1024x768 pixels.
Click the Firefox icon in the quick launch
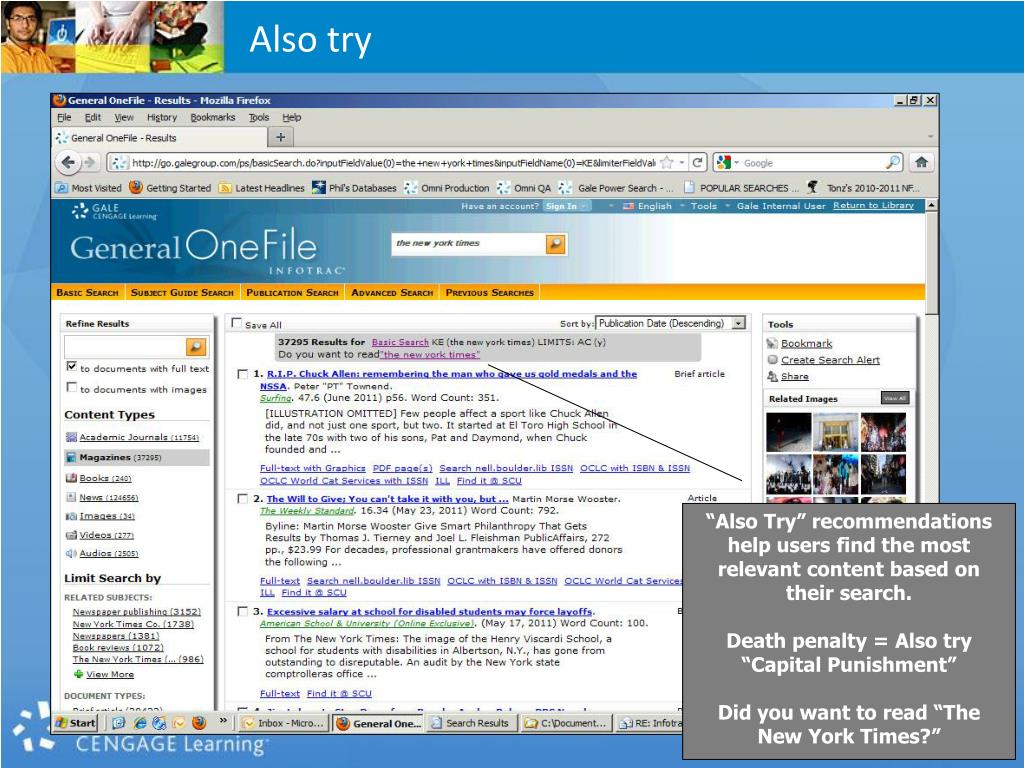(199, 723)
